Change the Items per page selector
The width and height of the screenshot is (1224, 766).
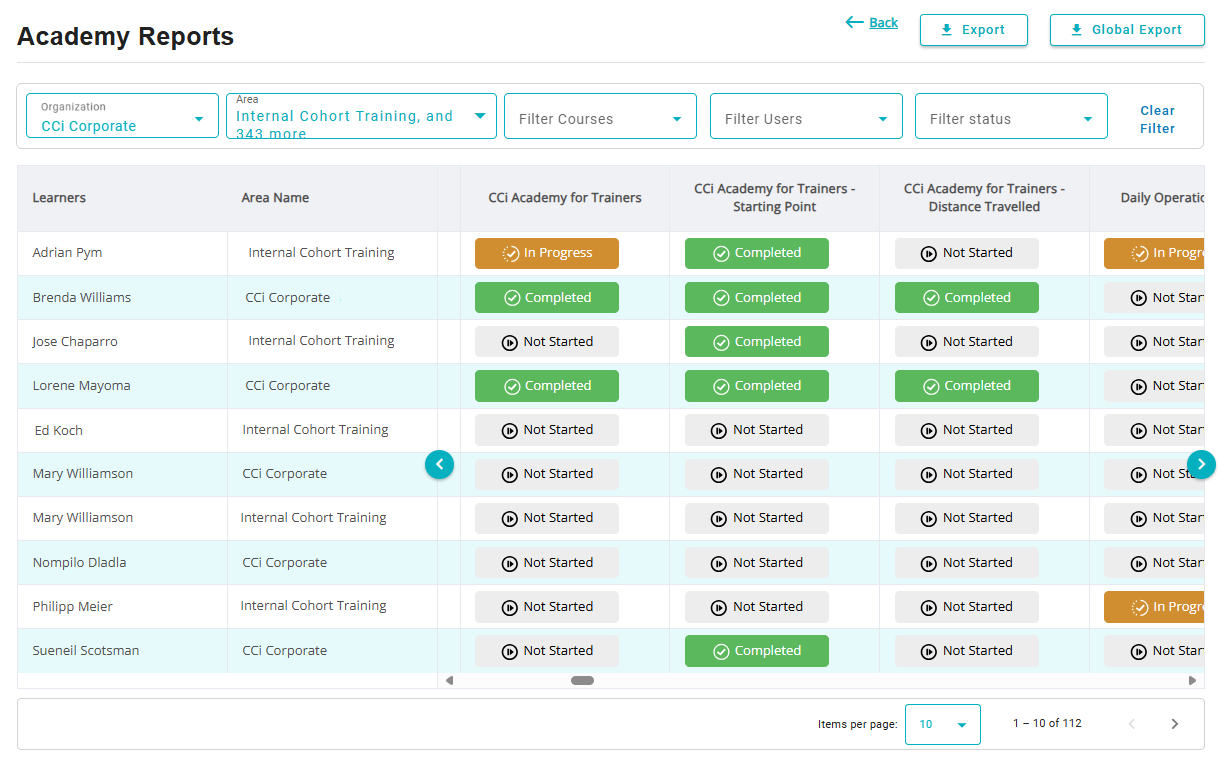[942, 724]
